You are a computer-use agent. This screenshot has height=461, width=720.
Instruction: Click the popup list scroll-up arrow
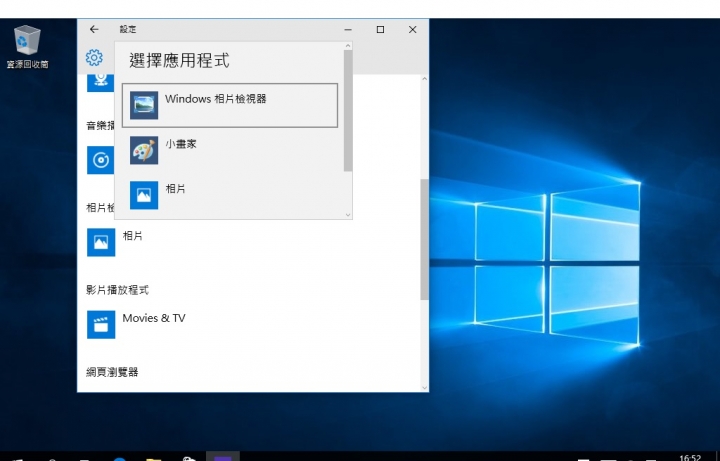[x=348, y=45]
